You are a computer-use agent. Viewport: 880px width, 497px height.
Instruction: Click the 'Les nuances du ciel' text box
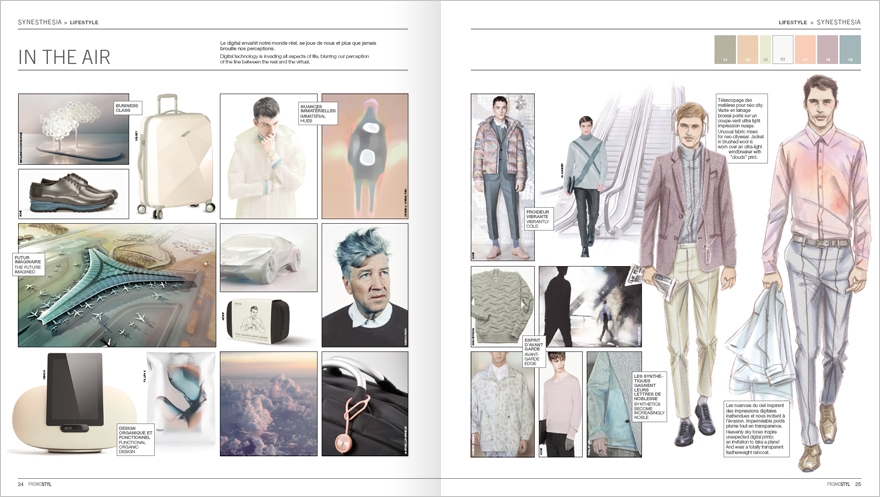(757, 427)
